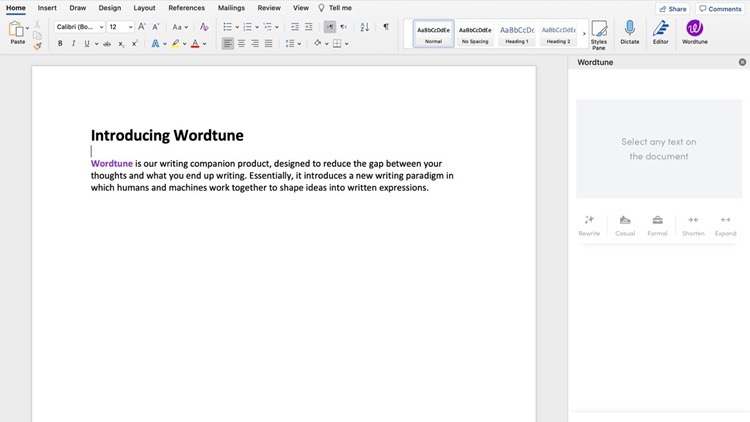The height and width of the screenshot is (422, 750).
Task: Click the Paste clipboard icon
Action: (16, 30)
